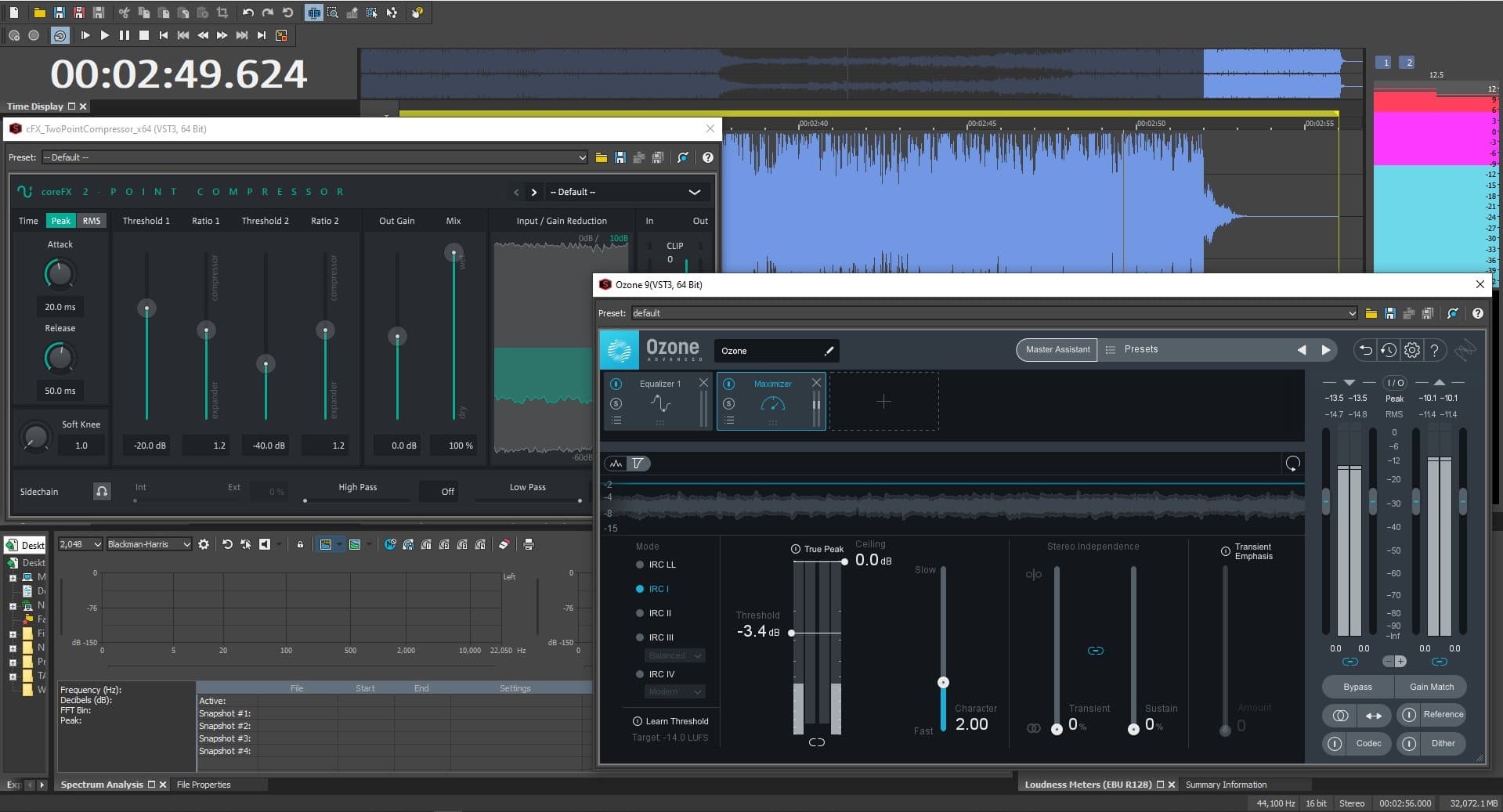
Task: Open the Summary Information tab
Action: click(x=1225, y=785)
